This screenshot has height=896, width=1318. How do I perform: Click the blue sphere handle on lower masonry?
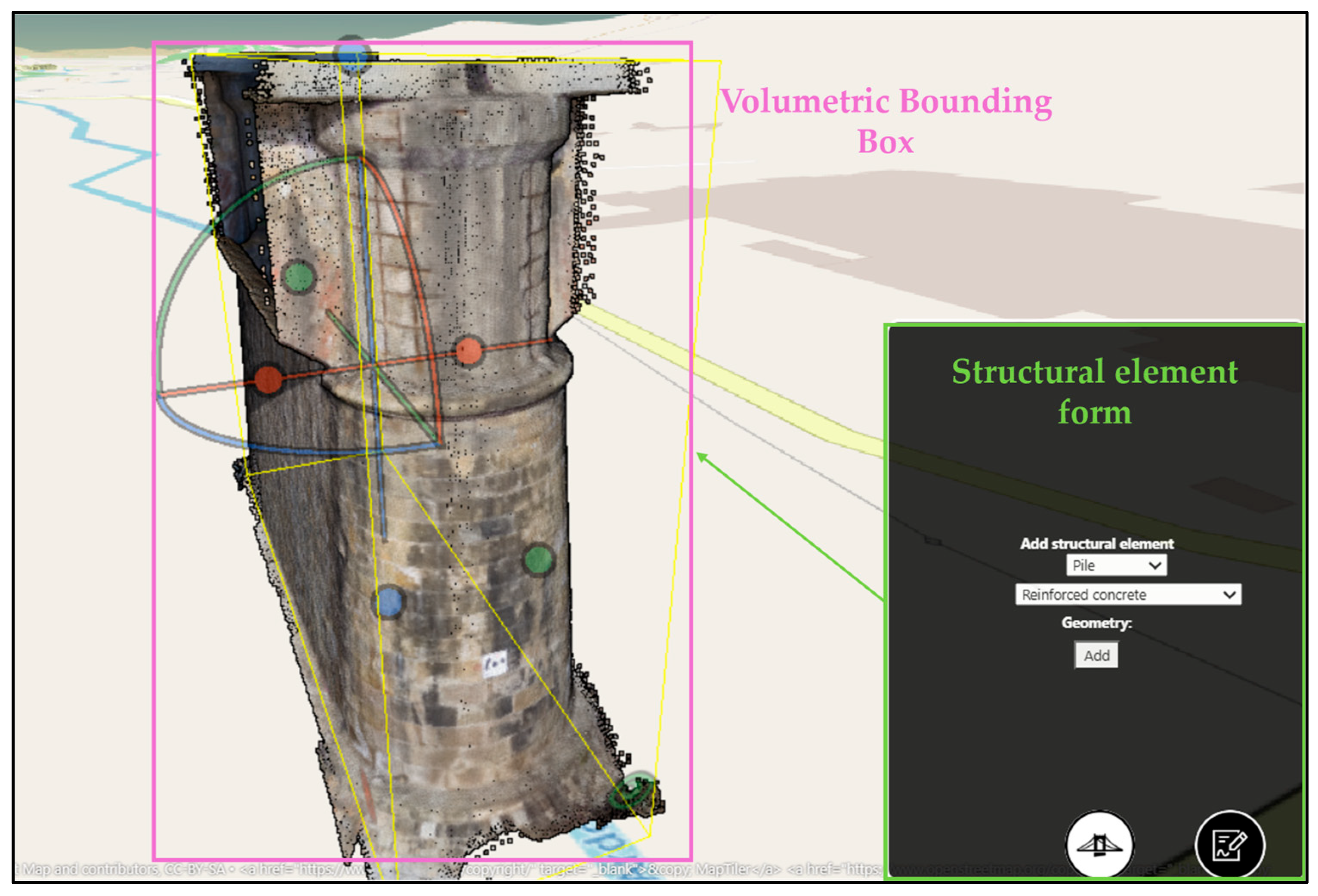coord(389,602)
